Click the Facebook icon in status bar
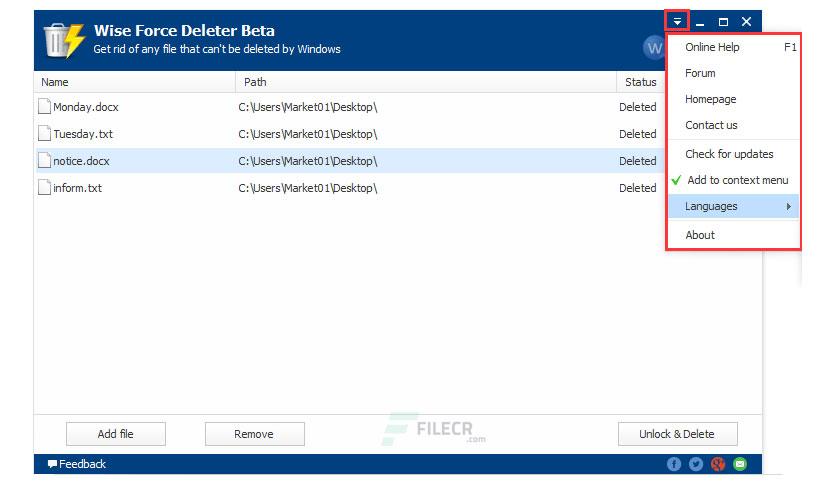The height and width of the screenshot is (484, 836). coord(674,464)
